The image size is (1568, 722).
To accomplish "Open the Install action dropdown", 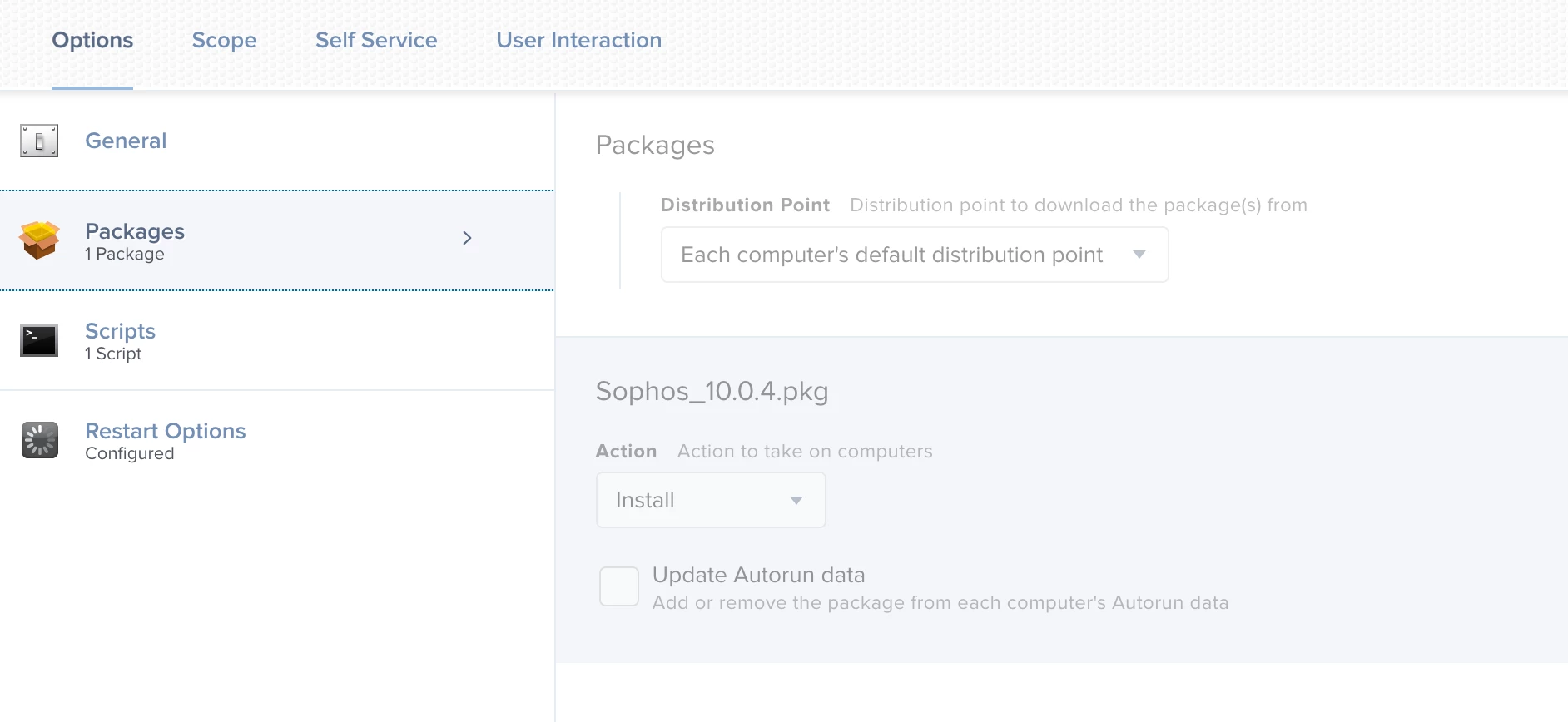I will 710,500.
